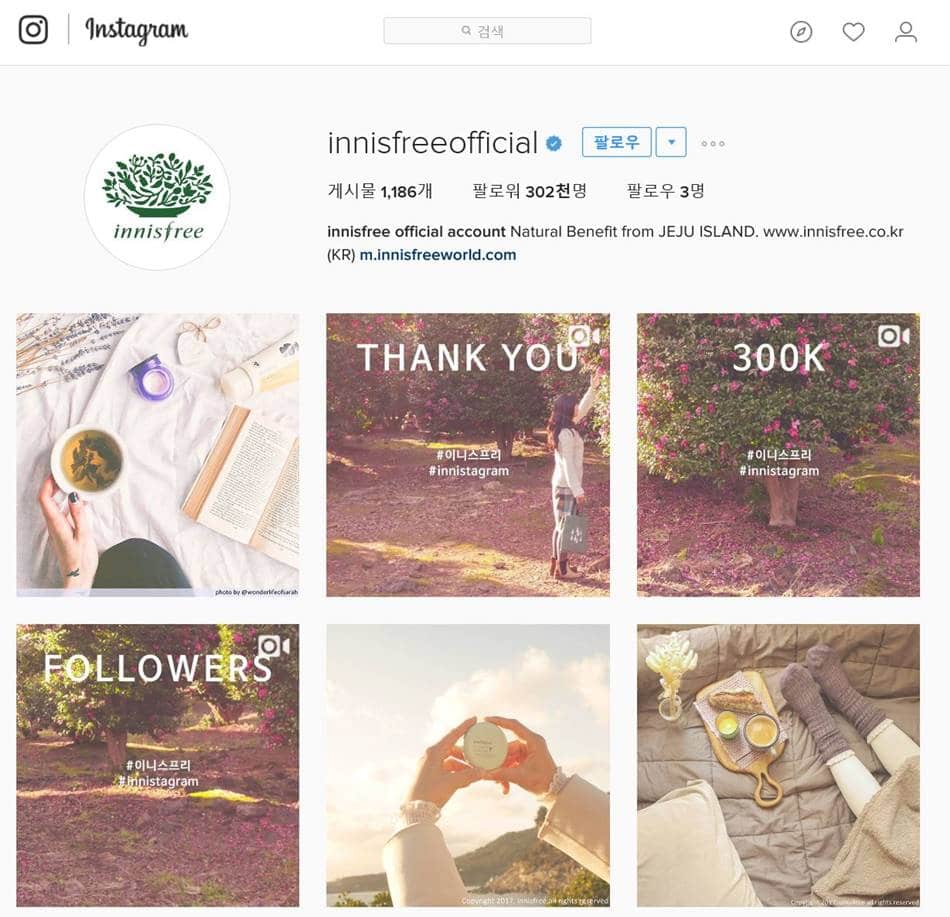View the 팔로워 302천명 followers list

pos(530,191)
